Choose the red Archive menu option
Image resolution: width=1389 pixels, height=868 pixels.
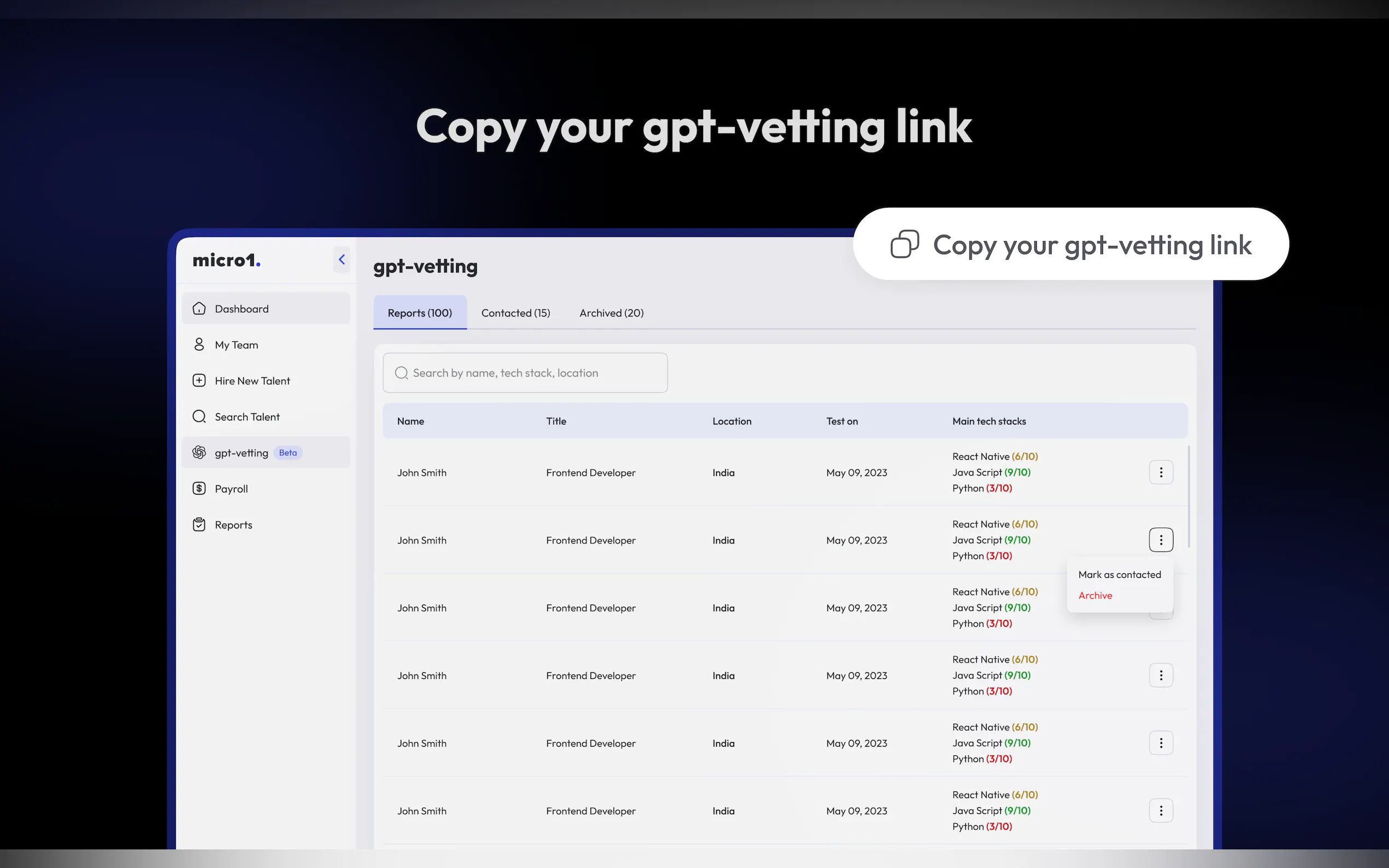pyautogui.click(x=1095, y=596)
